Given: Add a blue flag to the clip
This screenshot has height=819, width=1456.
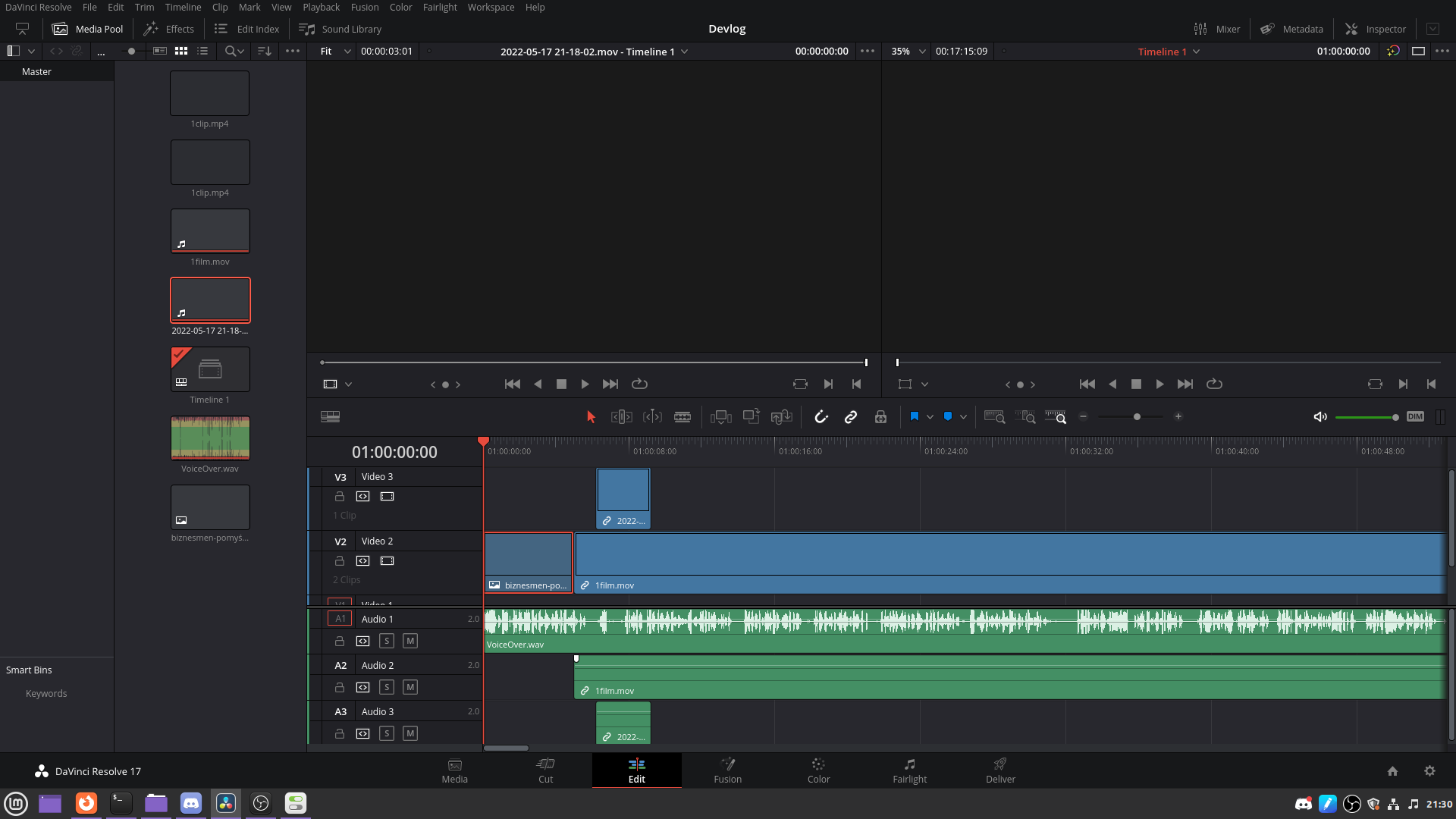Looking at the screenshot, I should point(915,417).
